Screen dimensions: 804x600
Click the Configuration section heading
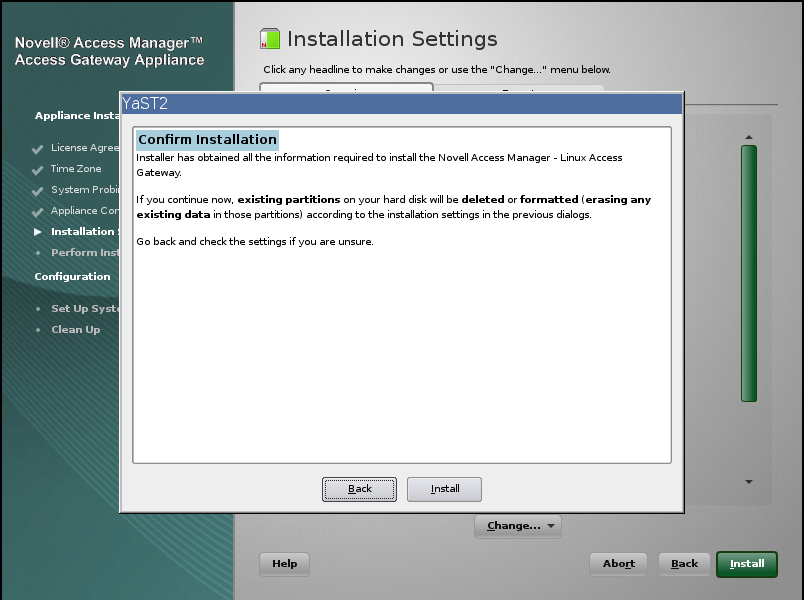pos(72,276)
